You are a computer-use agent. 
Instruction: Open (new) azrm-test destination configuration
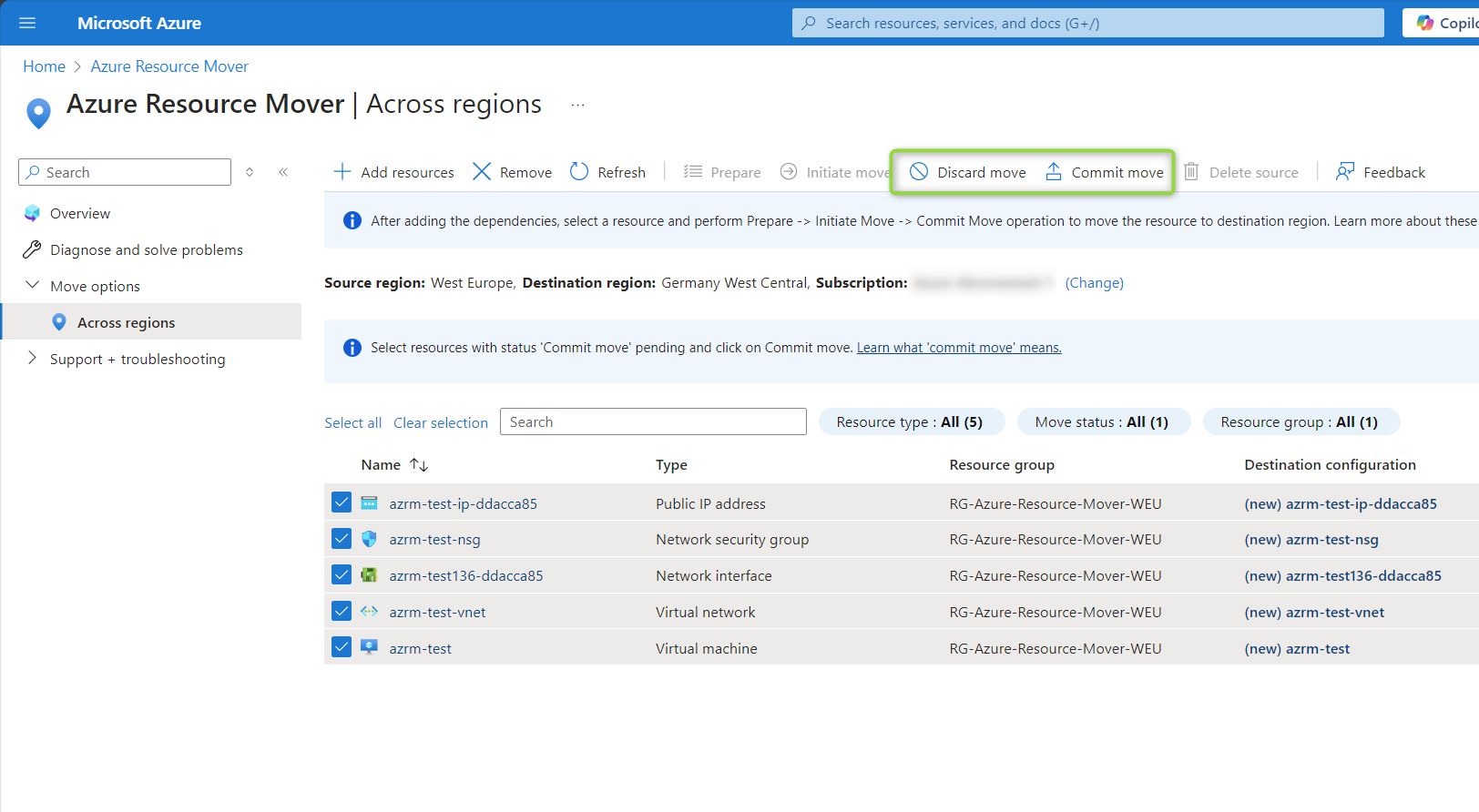coord(1297,649)
